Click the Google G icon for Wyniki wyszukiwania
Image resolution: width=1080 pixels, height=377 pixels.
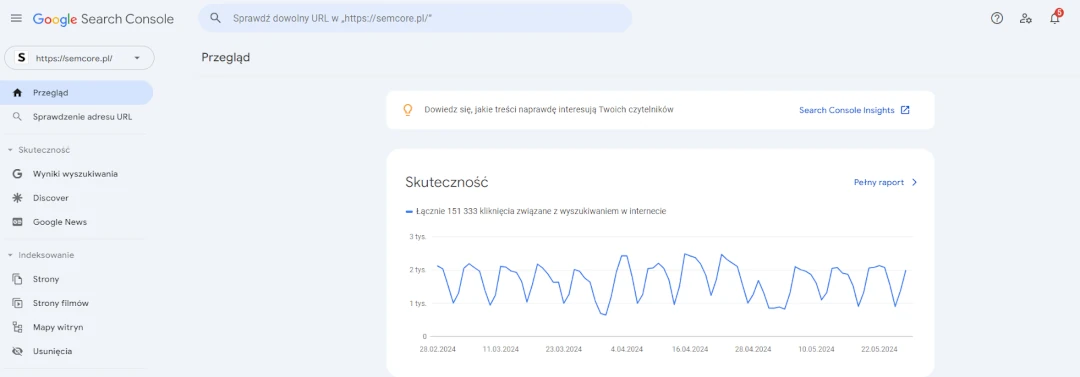pyautogui.click(x=18, y=174)
